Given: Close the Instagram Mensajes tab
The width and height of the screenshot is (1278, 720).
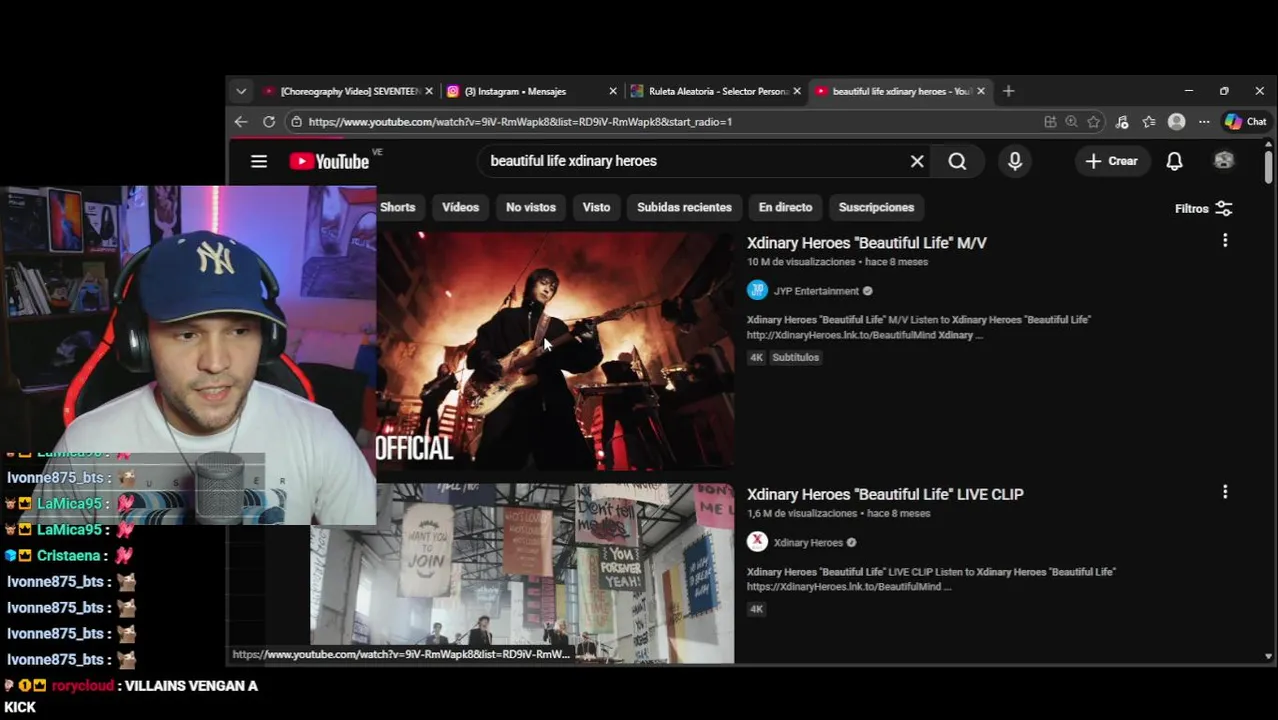Looking at the screenshot, I should tap(613, 91).
